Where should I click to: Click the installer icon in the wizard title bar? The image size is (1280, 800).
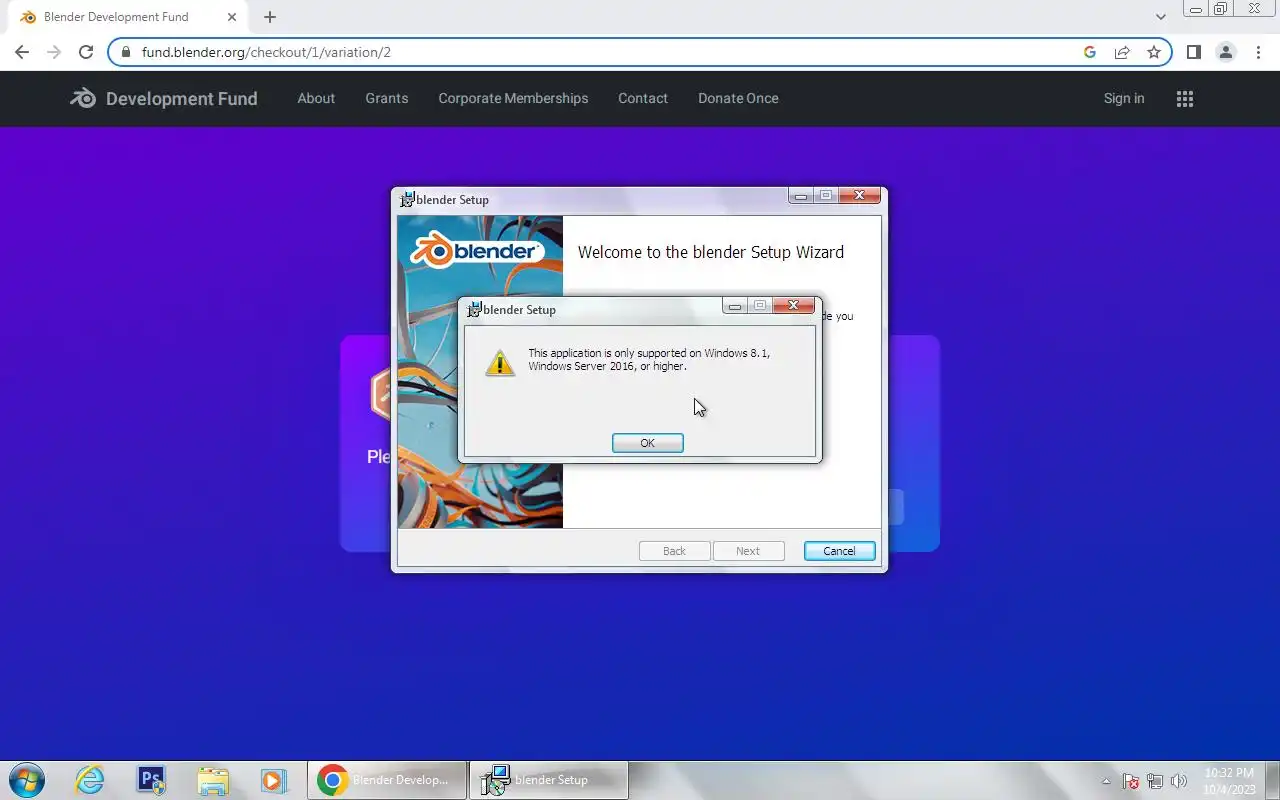point(407,199)
